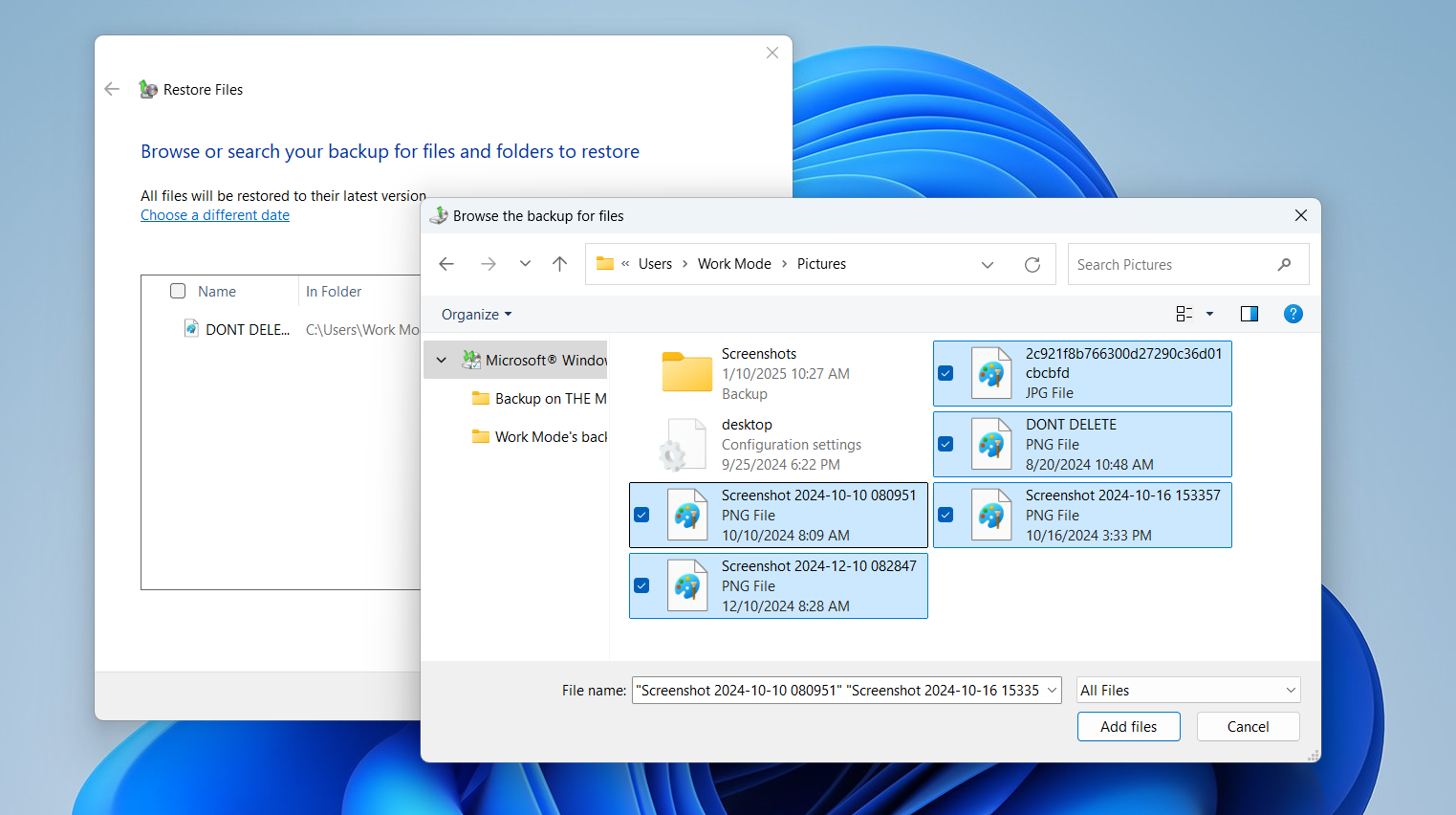
Task: Collapse the Microsoft Windows Backup tree node
Action: [x=442, y=361]
